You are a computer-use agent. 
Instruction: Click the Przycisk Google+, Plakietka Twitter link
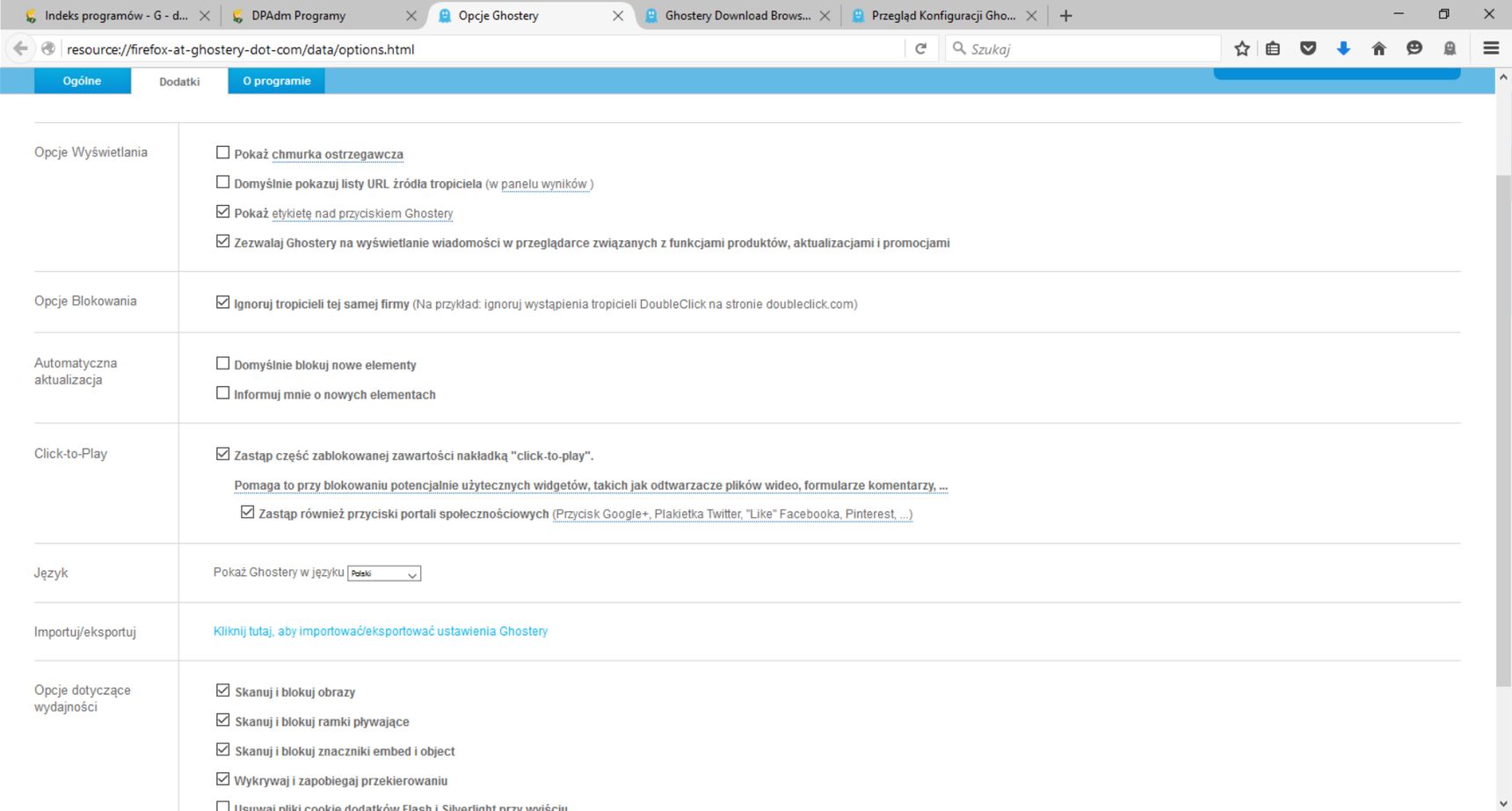[732, 515]
